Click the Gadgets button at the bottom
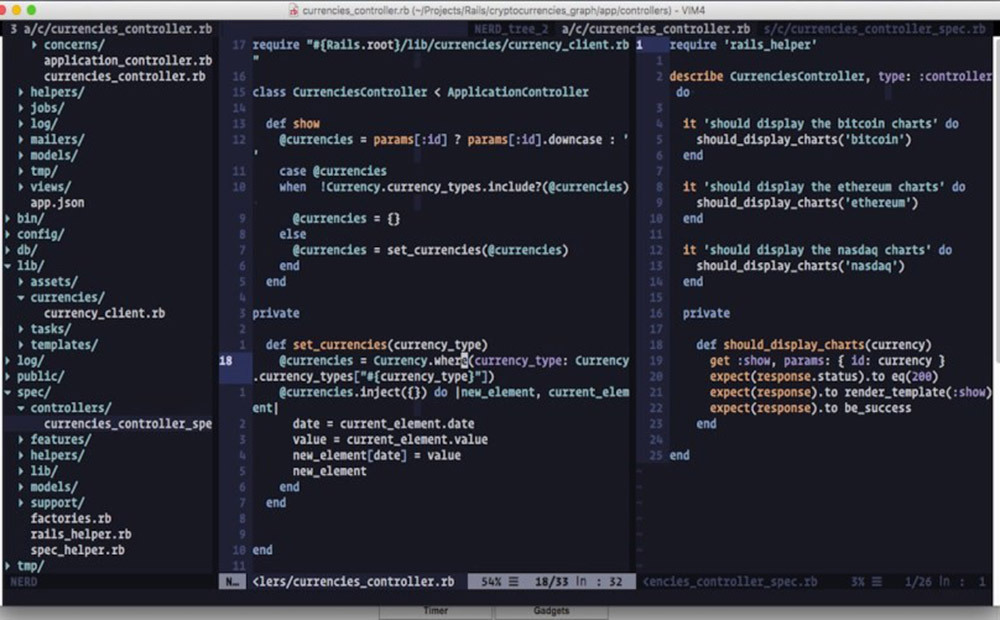The height and width of the screenshot is (620, 1000). click(550, 610)
